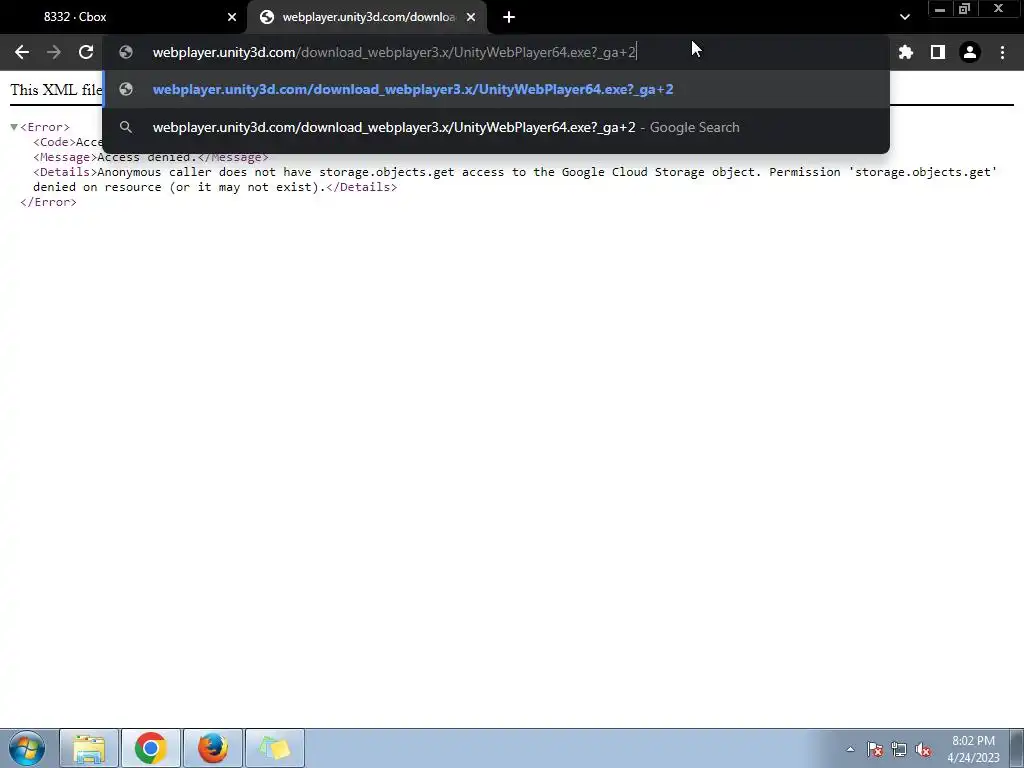The width and height of the screenshot is (1024, 768).
Task: Open the Chrome profile avatar
Action: point(970,52)
